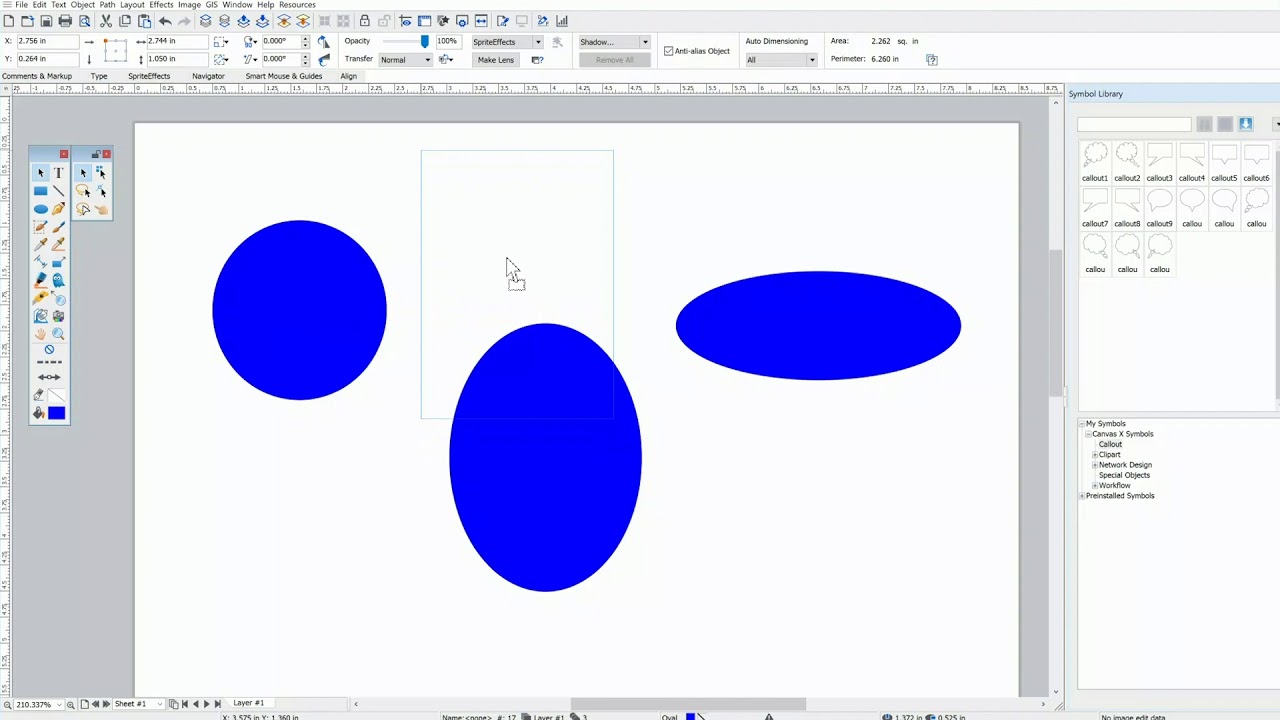Select the Layer #1 tab at the bottom
This screenshot has height=720, width=1280.
click(x=248, y=703)
